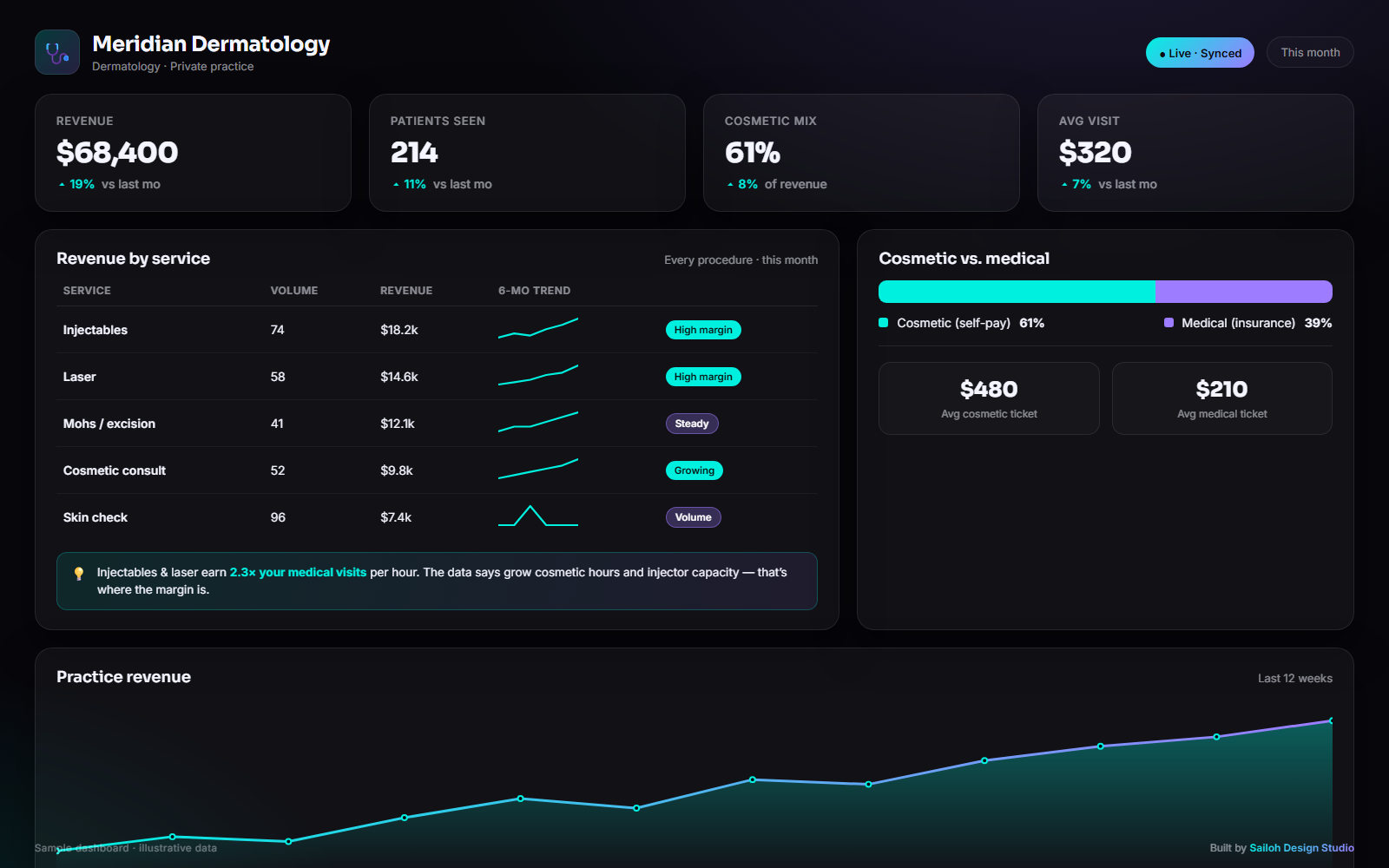Viewport: 1389px width, 868px height.
Task: Click the volume value 74
Action: click(x=278, y=330)
